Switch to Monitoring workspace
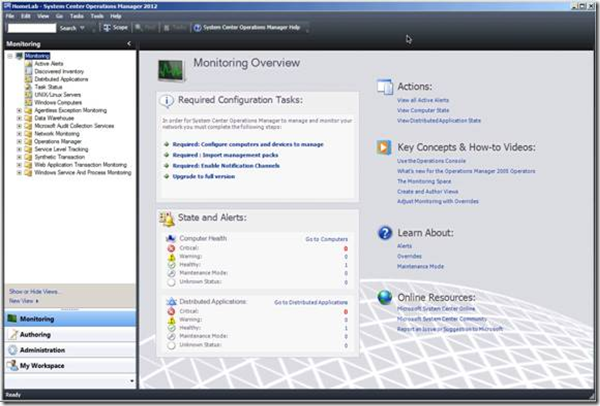This screenshot has width=600, height=406. coord(70,319)
